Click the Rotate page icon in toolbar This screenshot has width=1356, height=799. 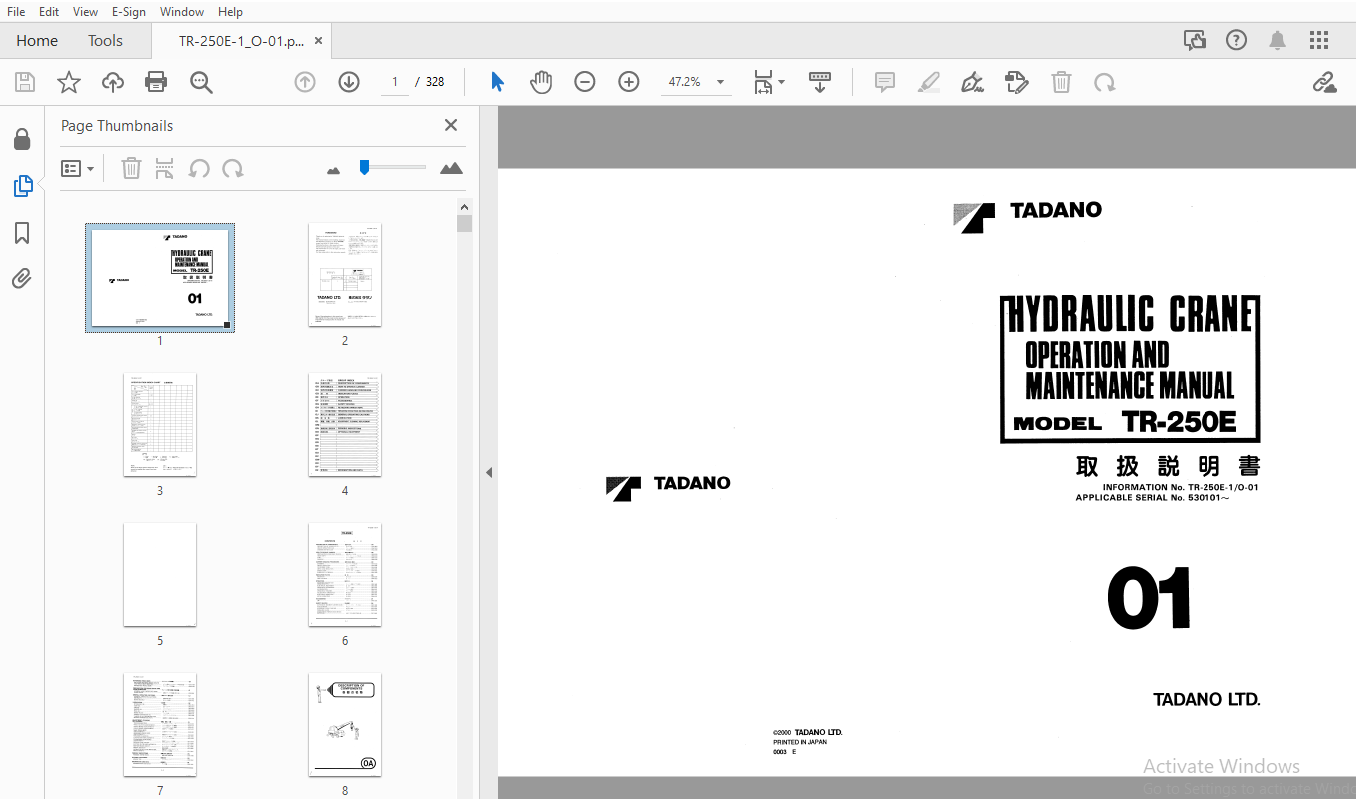[1105, 82]
